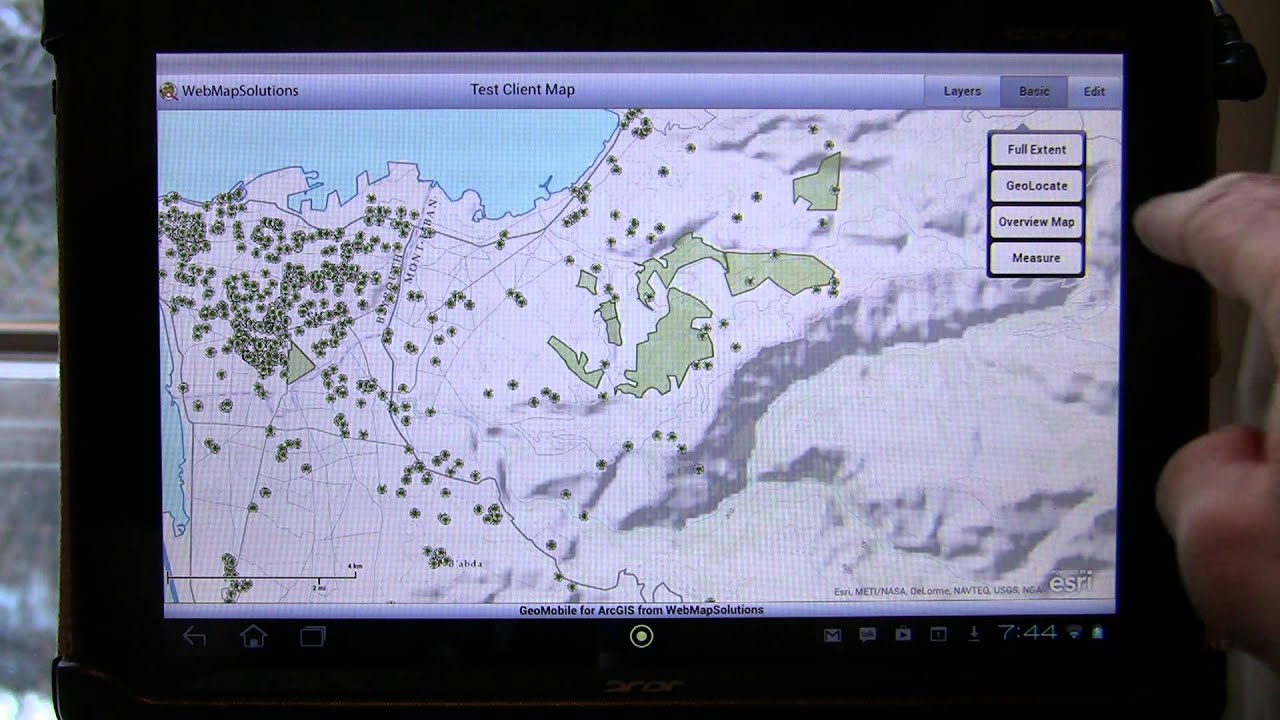Tap the Android back arrow
The height and width of the screenshot is (720, 1280).
click(194, 636)
